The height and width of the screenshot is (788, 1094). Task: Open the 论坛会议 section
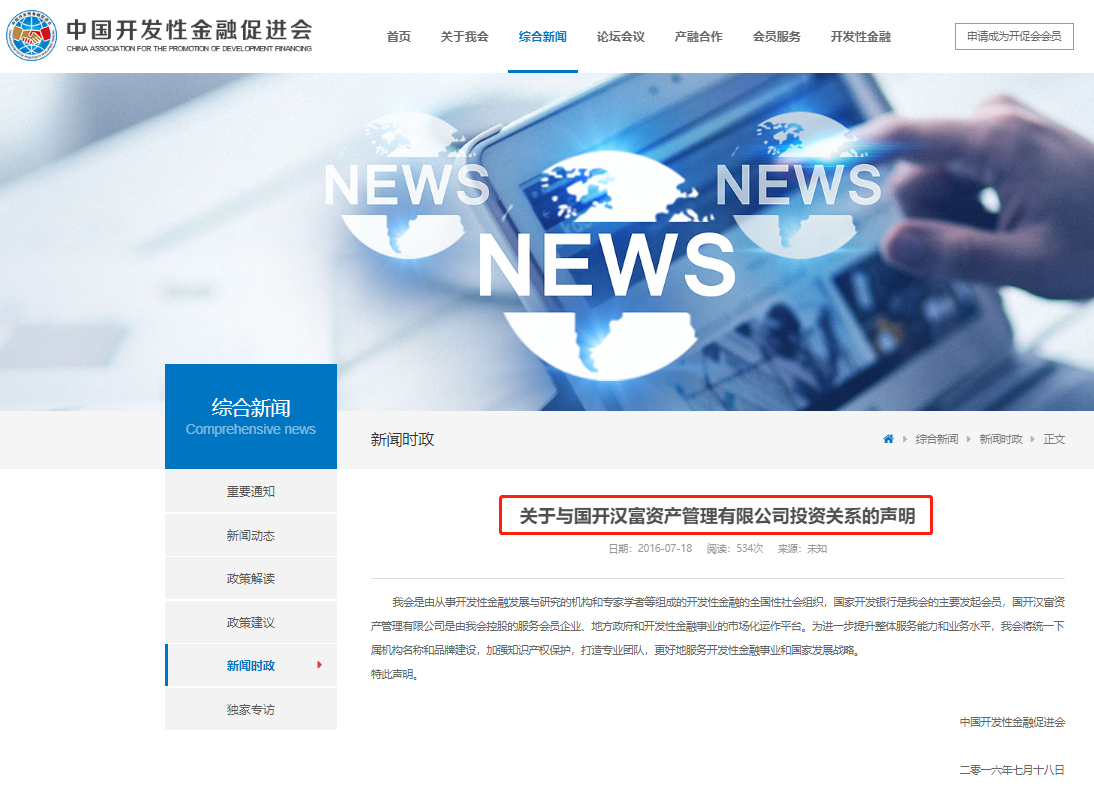pos(620,35)
